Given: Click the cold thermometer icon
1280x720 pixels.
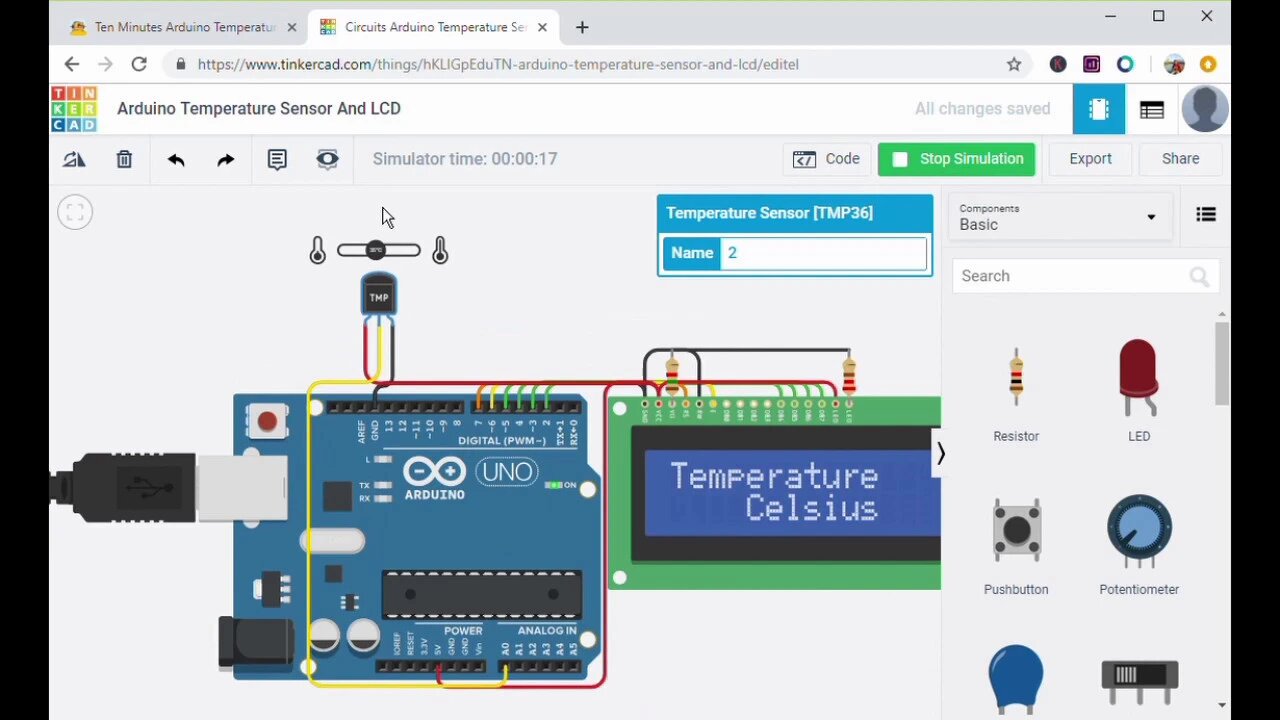Looking at the screenshot, I should click(x=317, y=250).
